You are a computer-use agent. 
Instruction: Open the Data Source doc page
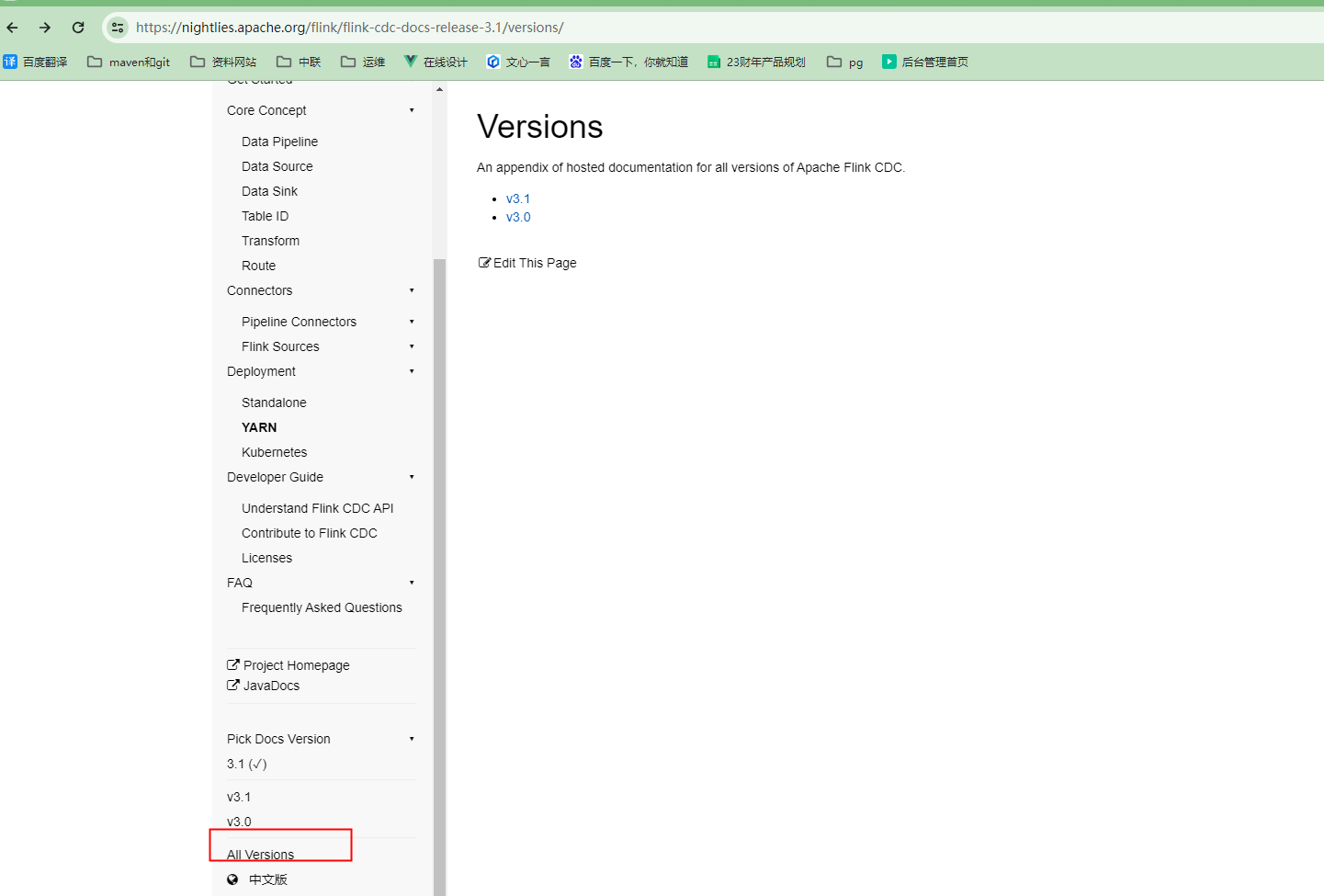click(x=277, y=166)
